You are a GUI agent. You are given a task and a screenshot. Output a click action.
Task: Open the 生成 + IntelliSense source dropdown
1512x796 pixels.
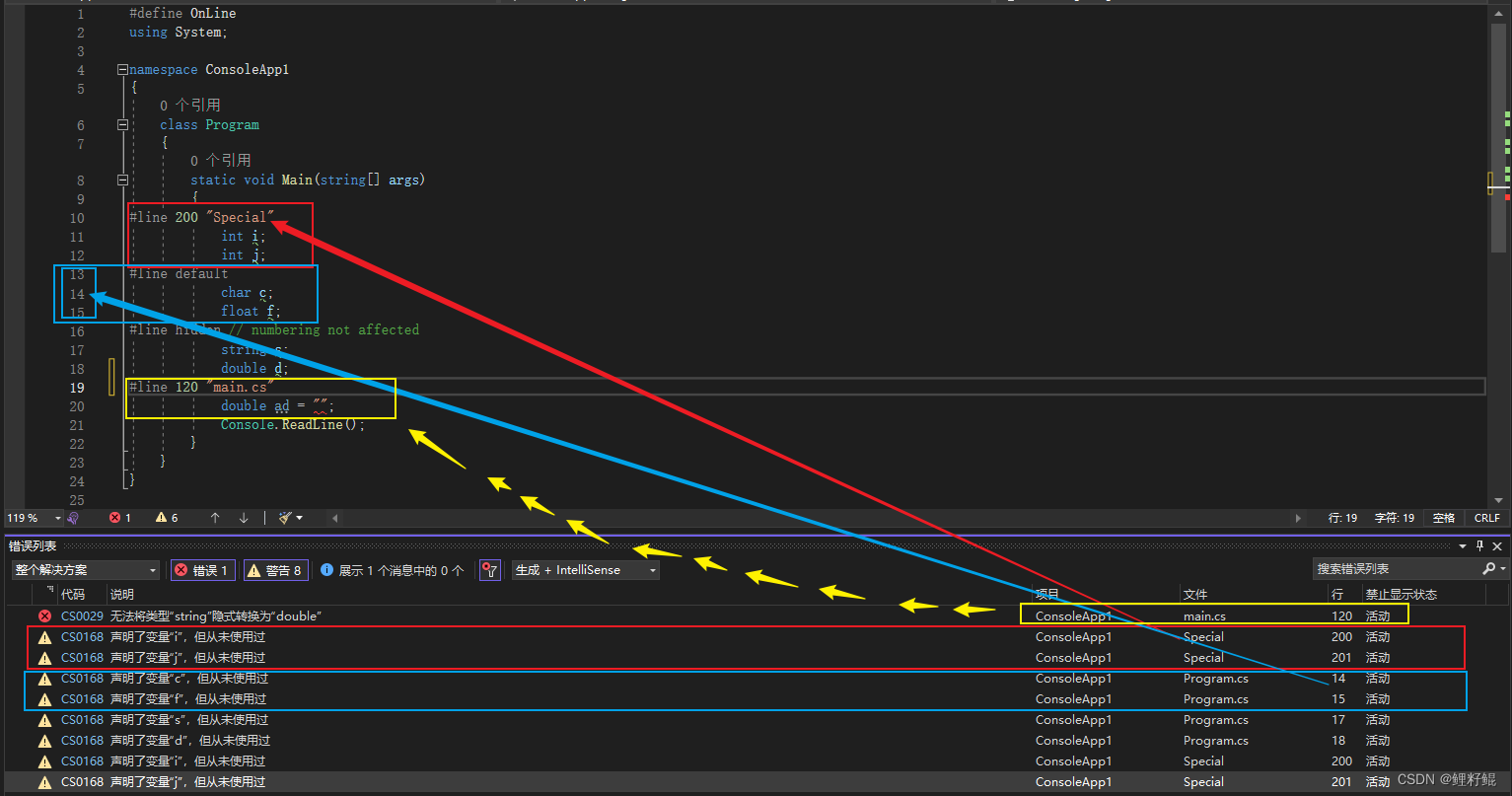coord(586,570)
